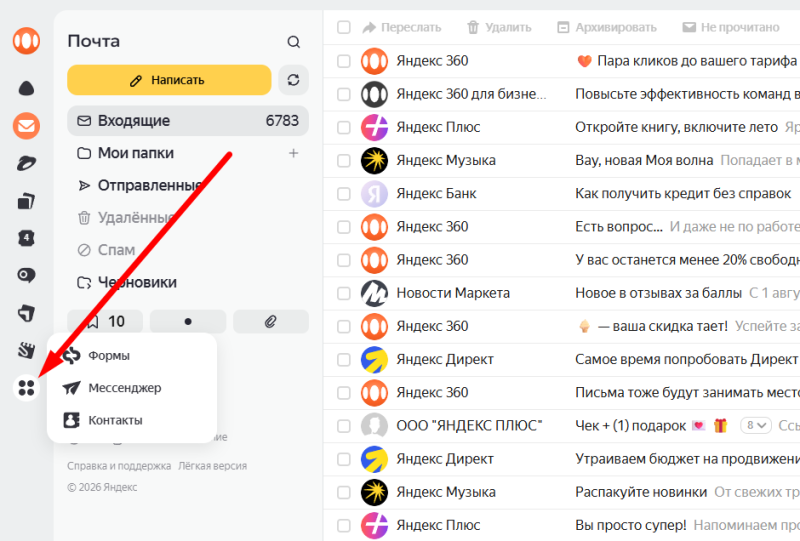The height and width of the screenshot is (541, 800).
Task: Click Удалить in the toolbar
Action: click(x=499, y=27)
